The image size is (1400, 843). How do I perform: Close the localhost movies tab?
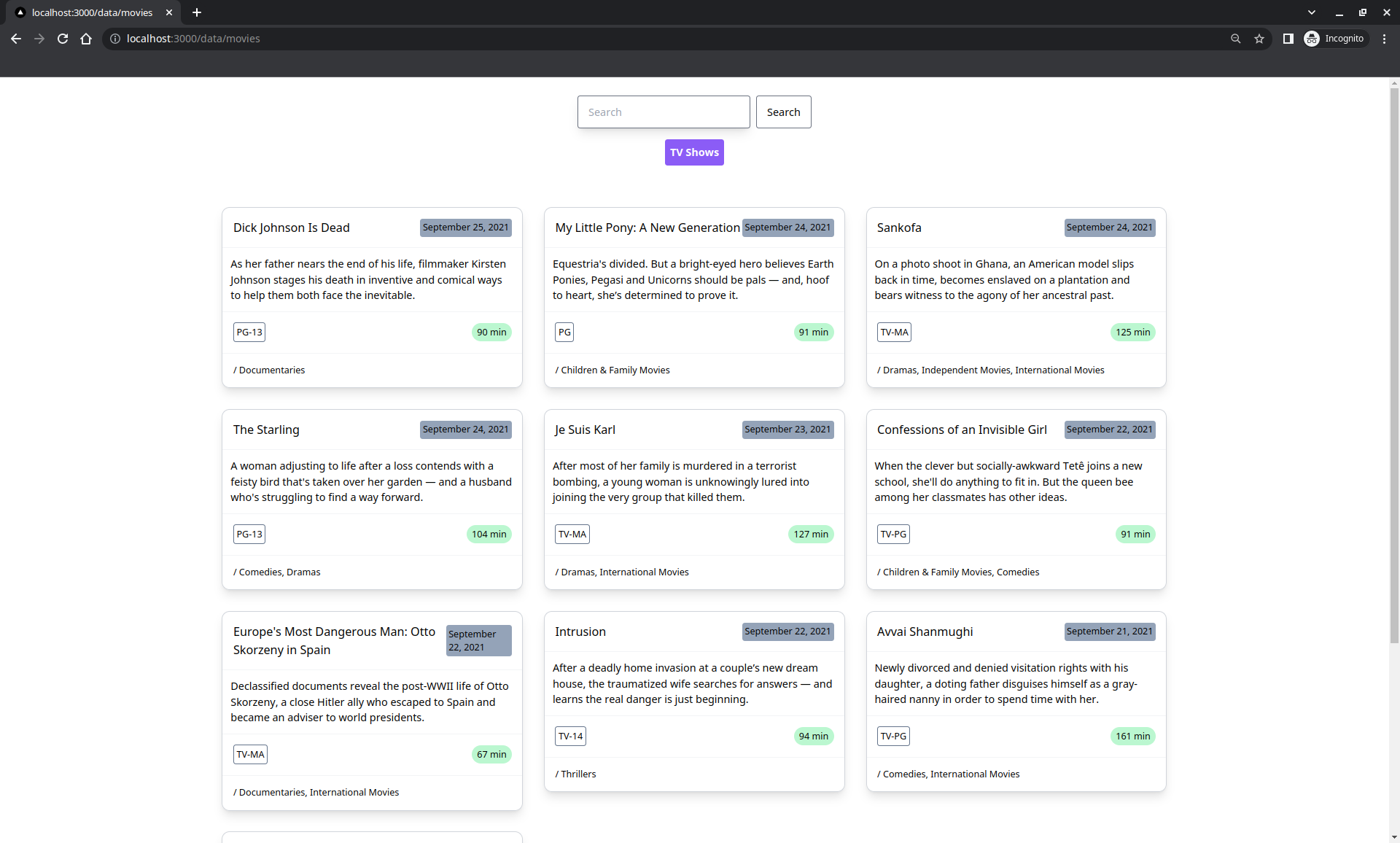click(x=169, y=12)
